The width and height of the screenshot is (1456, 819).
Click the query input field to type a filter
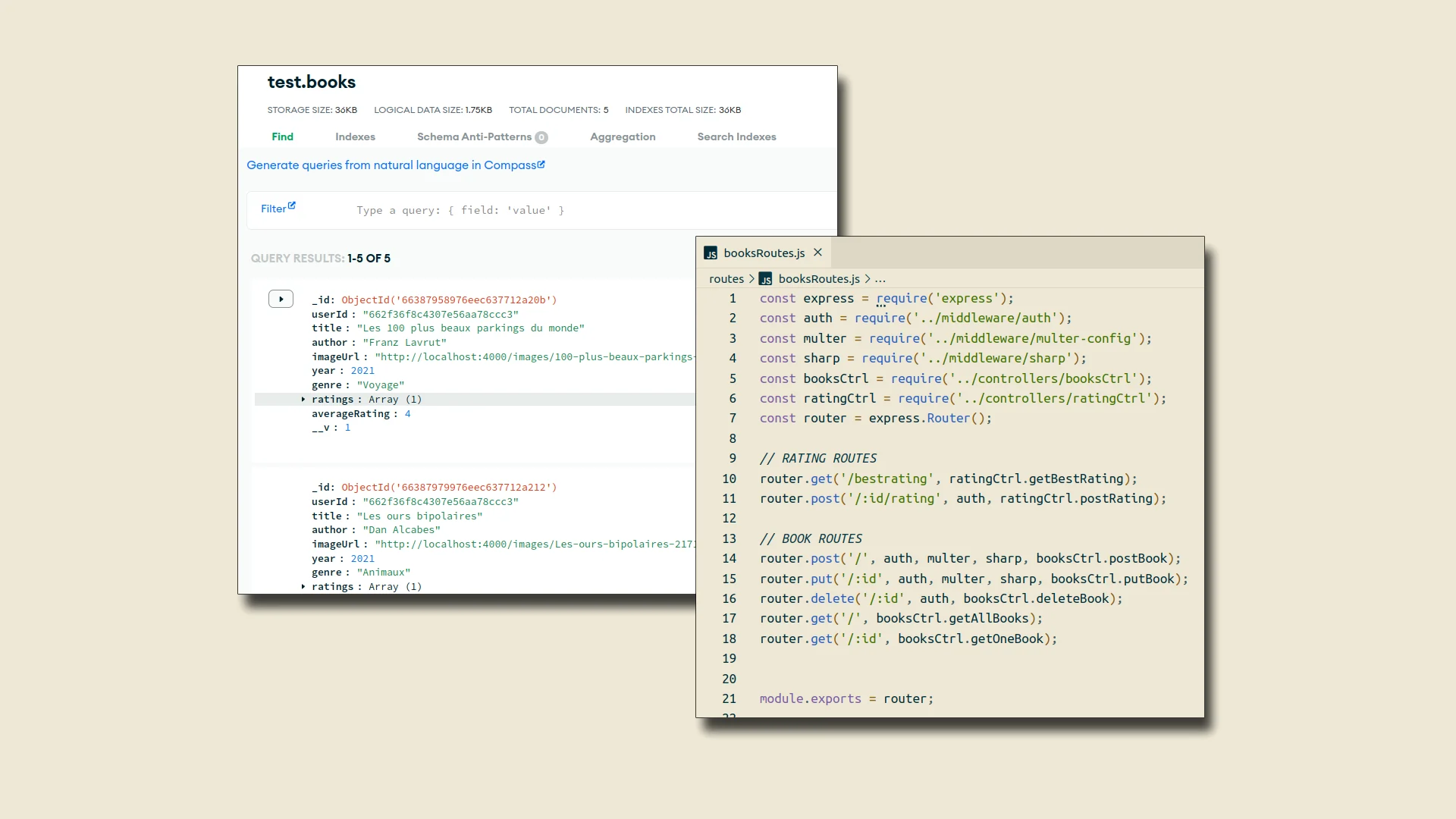[460, 210]
